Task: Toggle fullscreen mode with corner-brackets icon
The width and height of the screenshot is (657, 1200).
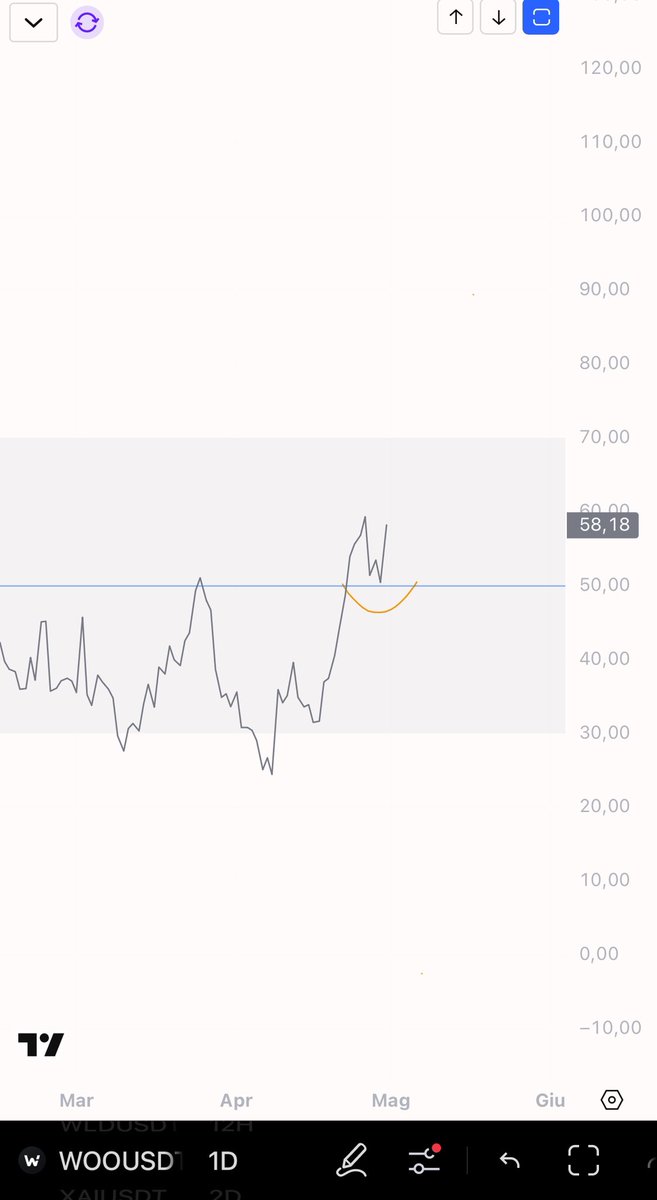Action: pyautogui.click(x=583, y=1161)
